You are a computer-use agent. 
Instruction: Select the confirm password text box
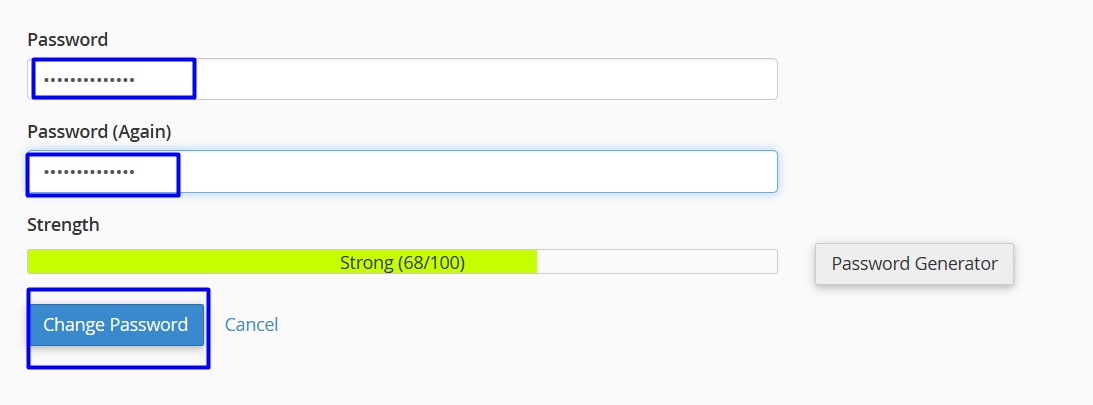point(402,172)
